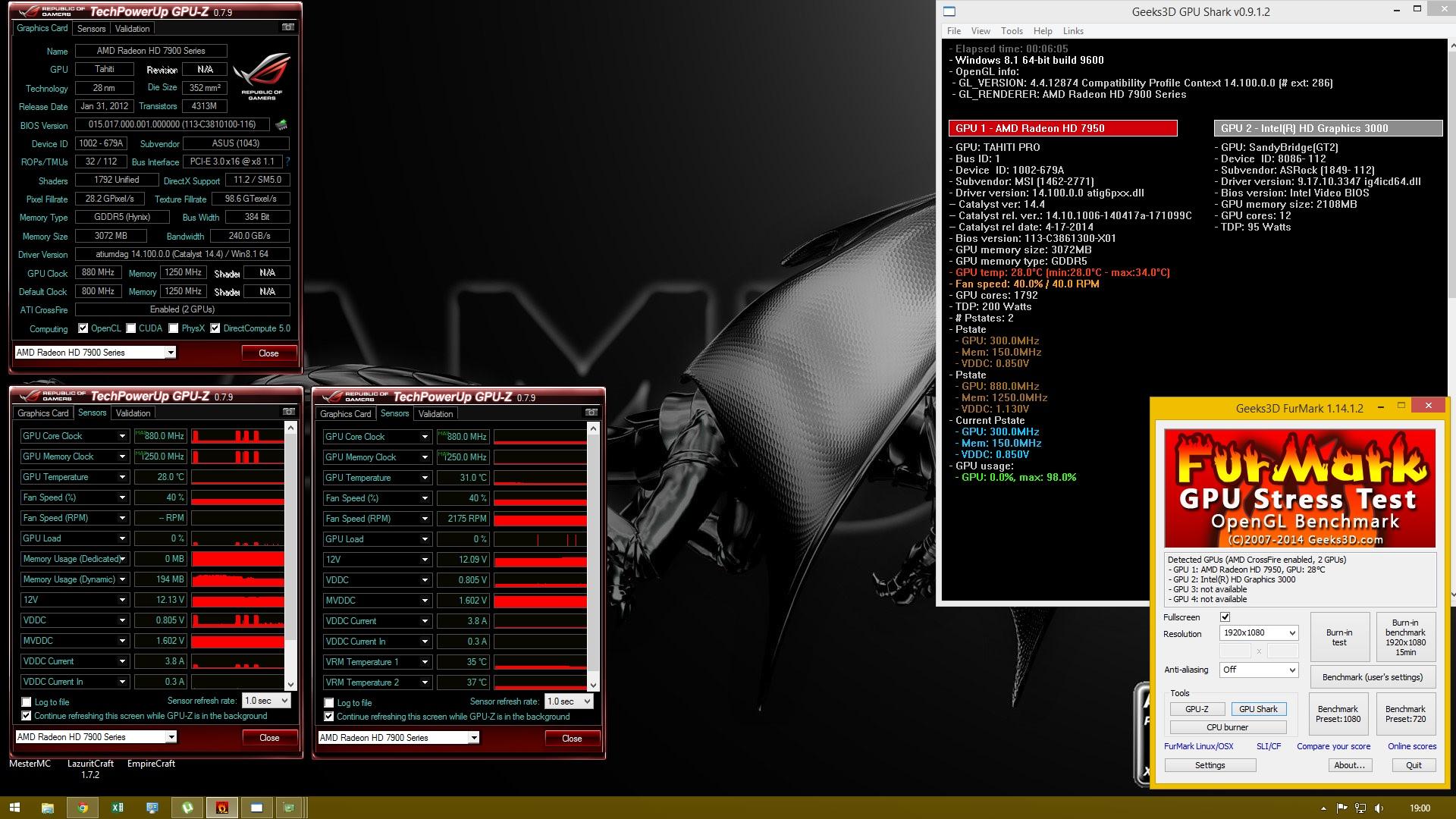
Task: Click EmpireCraft desktop shortcut
Action: point(151,764)
